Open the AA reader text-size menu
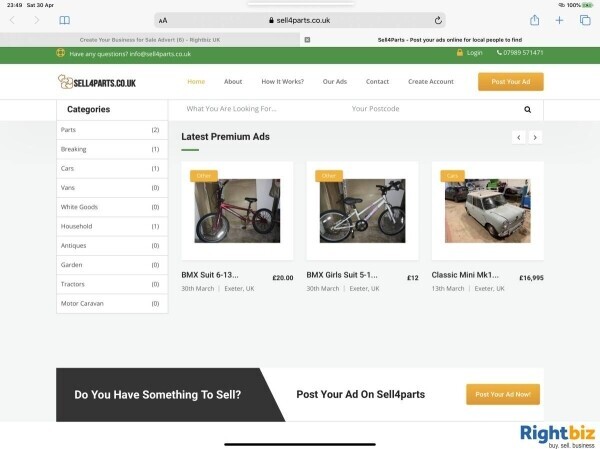The width and height of the screenshot is (600, 449). tap(163, 21)
